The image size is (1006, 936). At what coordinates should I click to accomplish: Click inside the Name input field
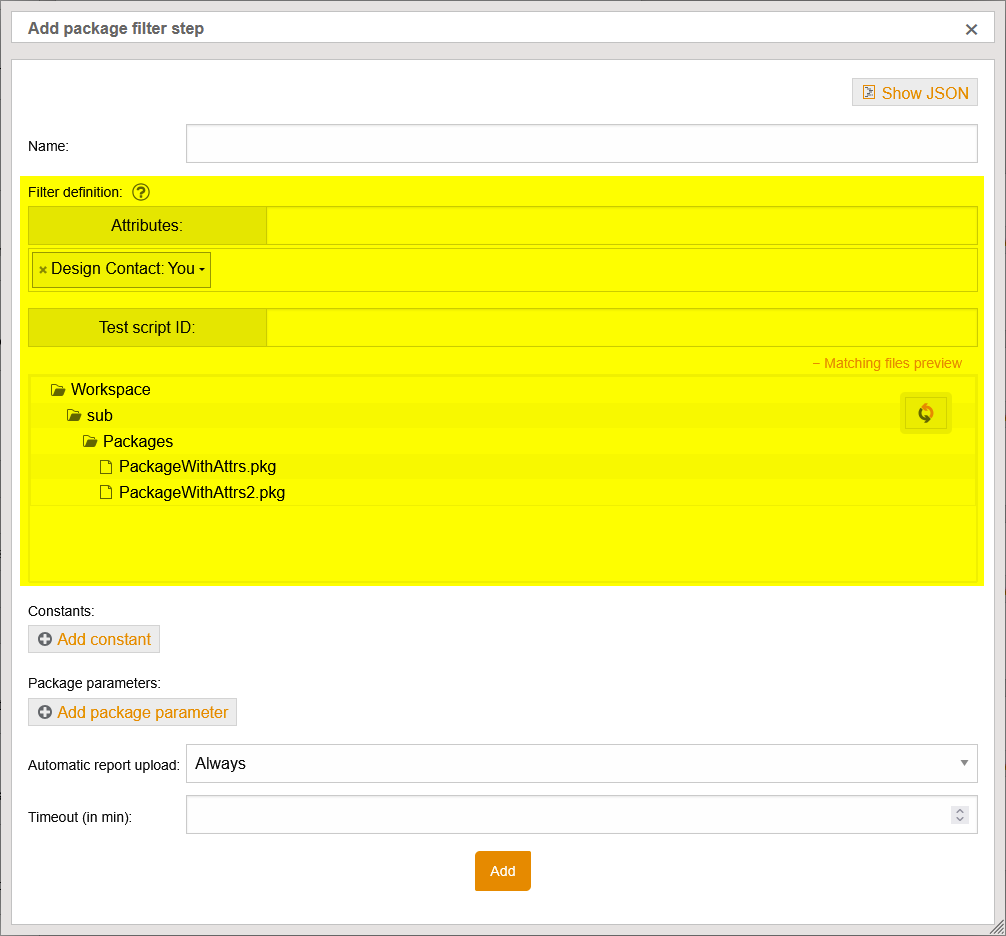(x=582, y=143)
